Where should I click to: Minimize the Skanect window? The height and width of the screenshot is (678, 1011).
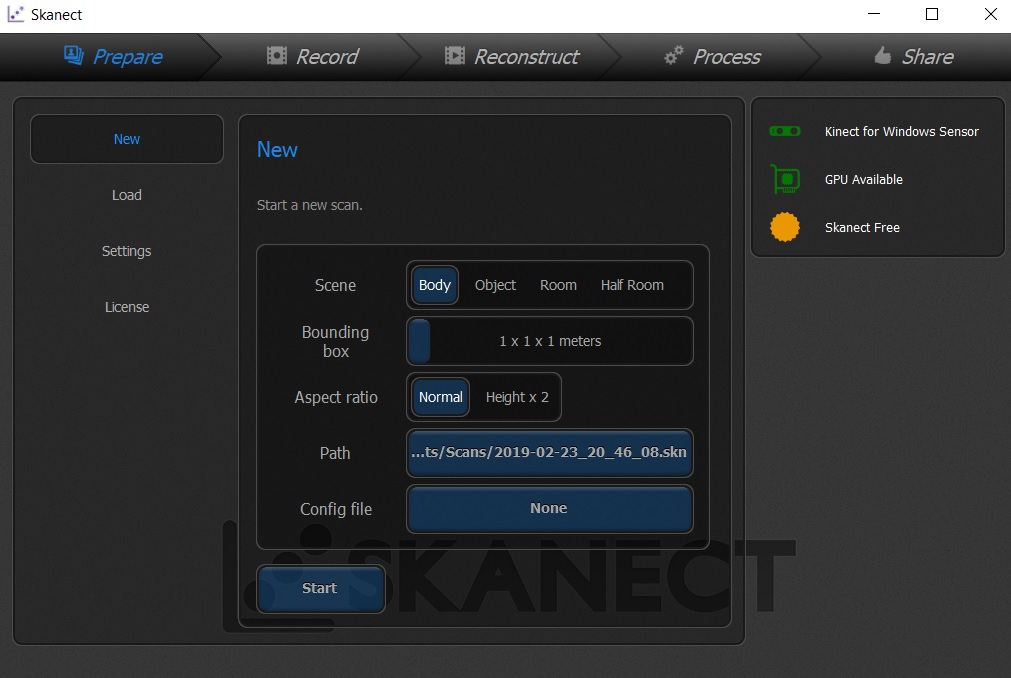pyautogui.click(x=874, y=14)
